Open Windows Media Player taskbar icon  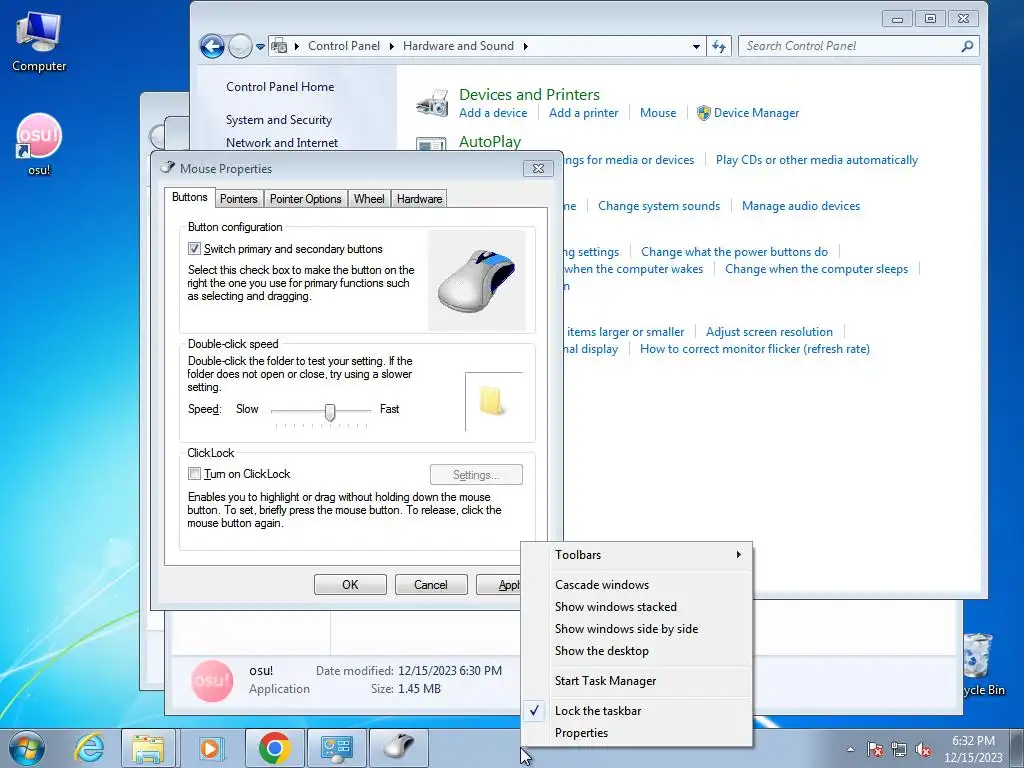click(x=210, y=748)
